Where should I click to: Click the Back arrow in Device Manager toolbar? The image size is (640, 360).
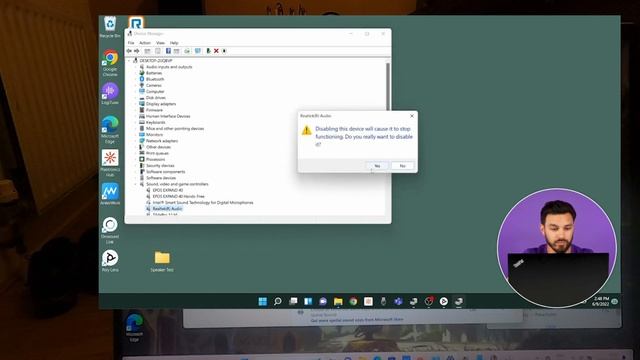pos(129,51)
